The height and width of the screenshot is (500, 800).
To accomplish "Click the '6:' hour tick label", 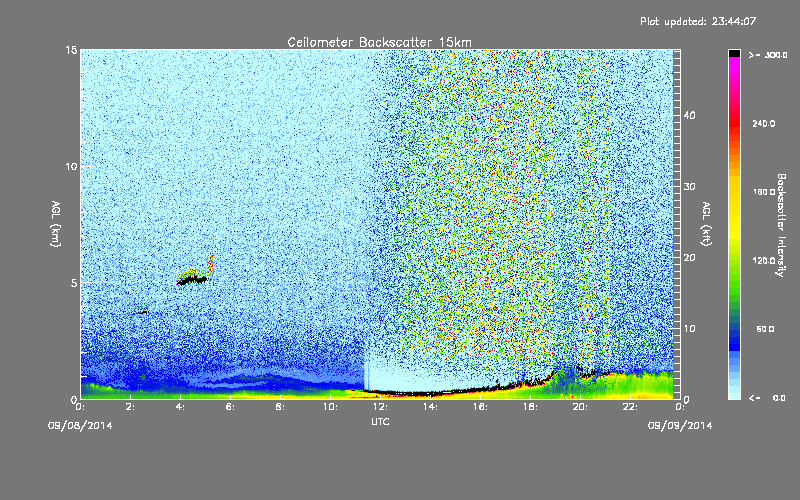I will click(231, 407).
